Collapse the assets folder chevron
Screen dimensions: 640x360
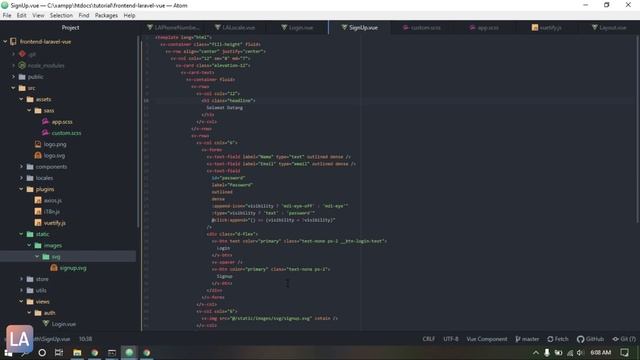point(21,99)
